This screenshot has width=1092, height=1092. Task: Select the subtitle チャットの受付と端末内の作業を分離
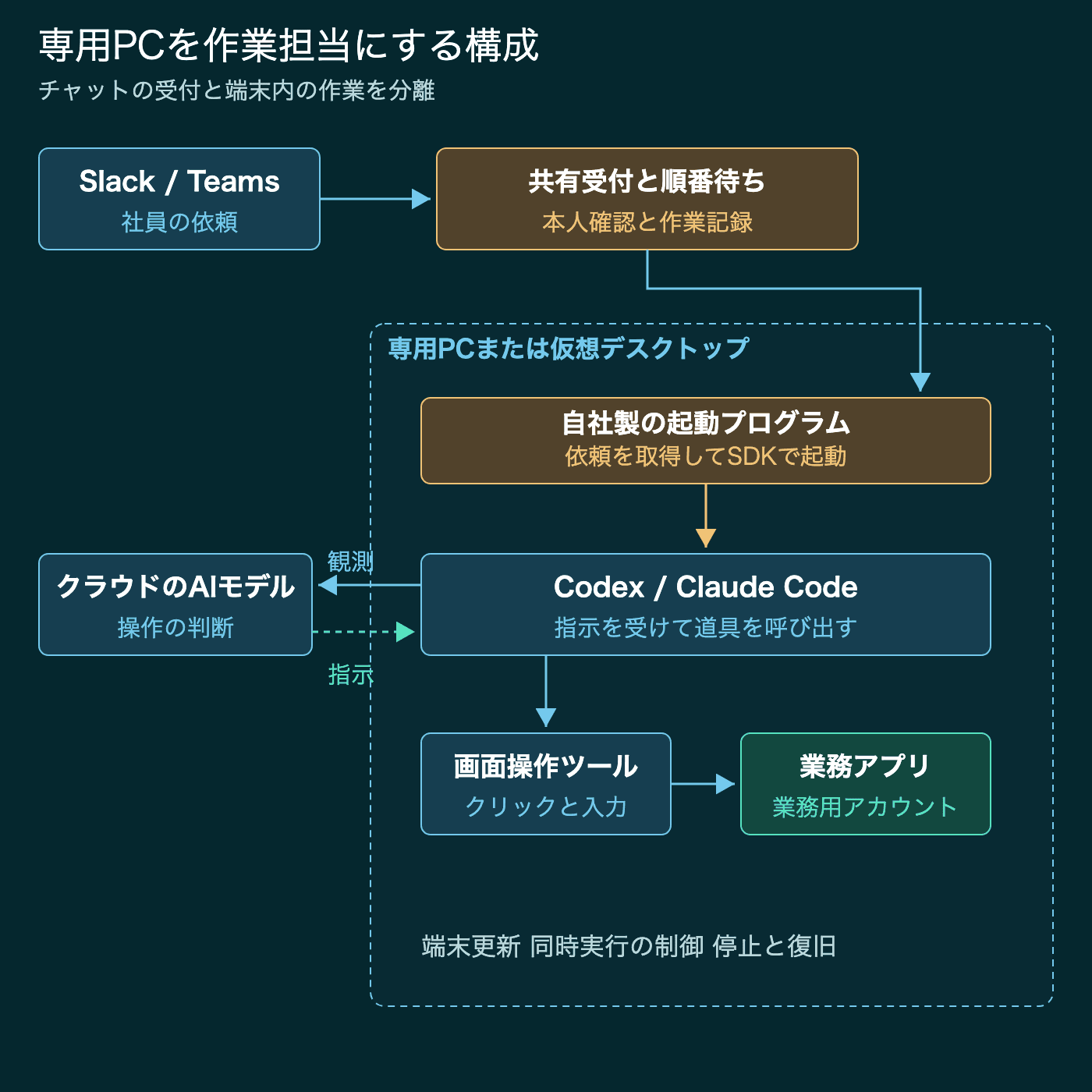click(x=237, y=90)
